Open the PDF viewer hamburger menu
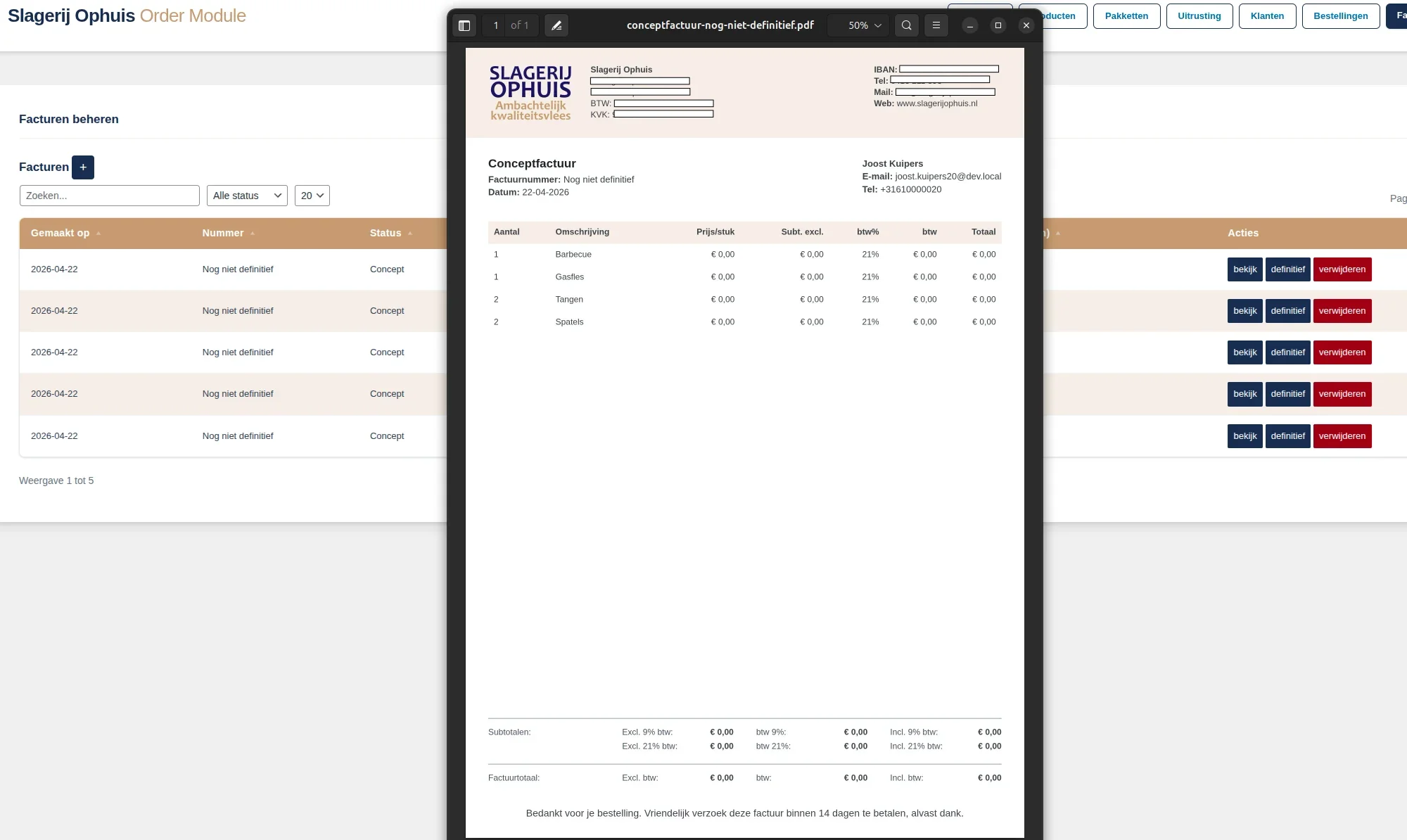Screen dimensions: 1407x840 coord(936,25)
